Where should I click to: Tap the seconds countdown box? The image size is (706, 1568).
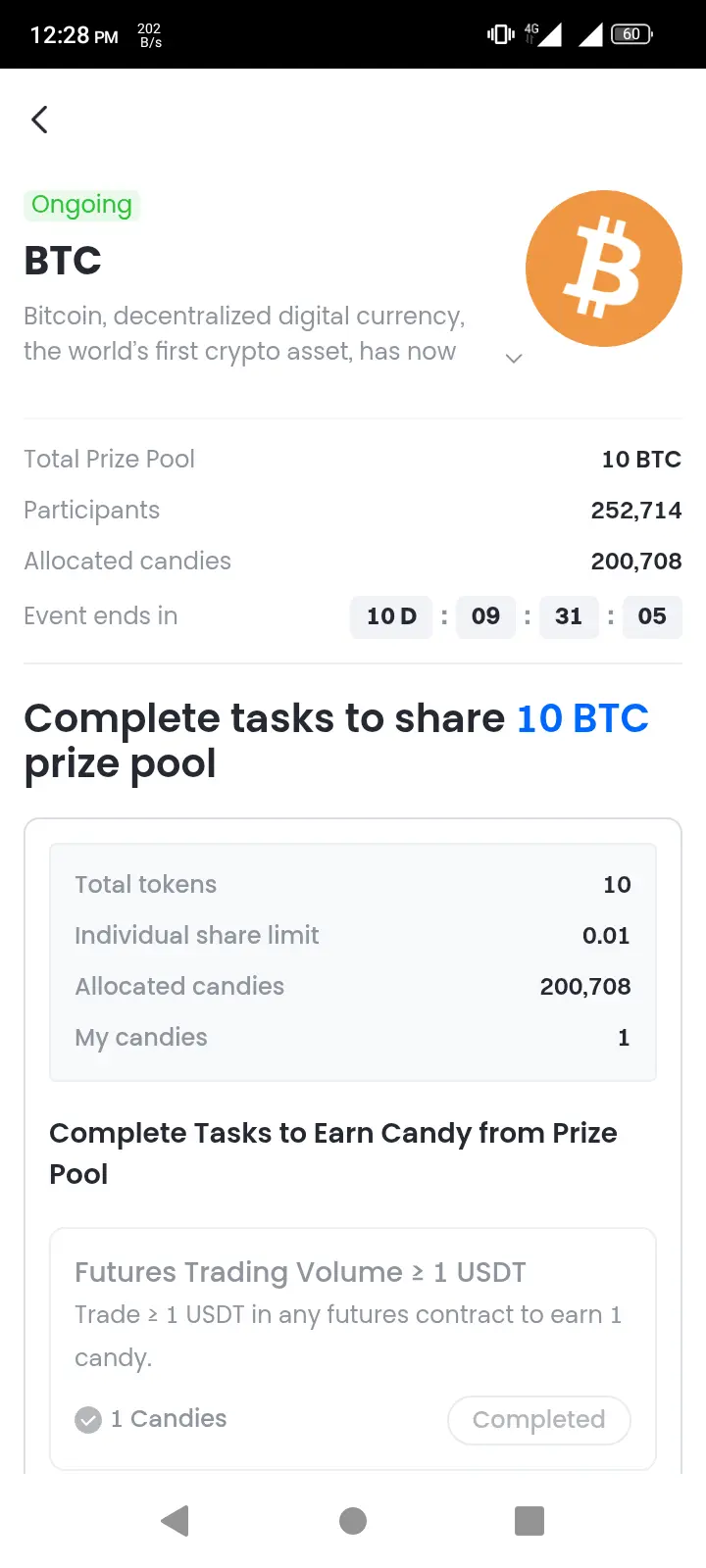652,616
